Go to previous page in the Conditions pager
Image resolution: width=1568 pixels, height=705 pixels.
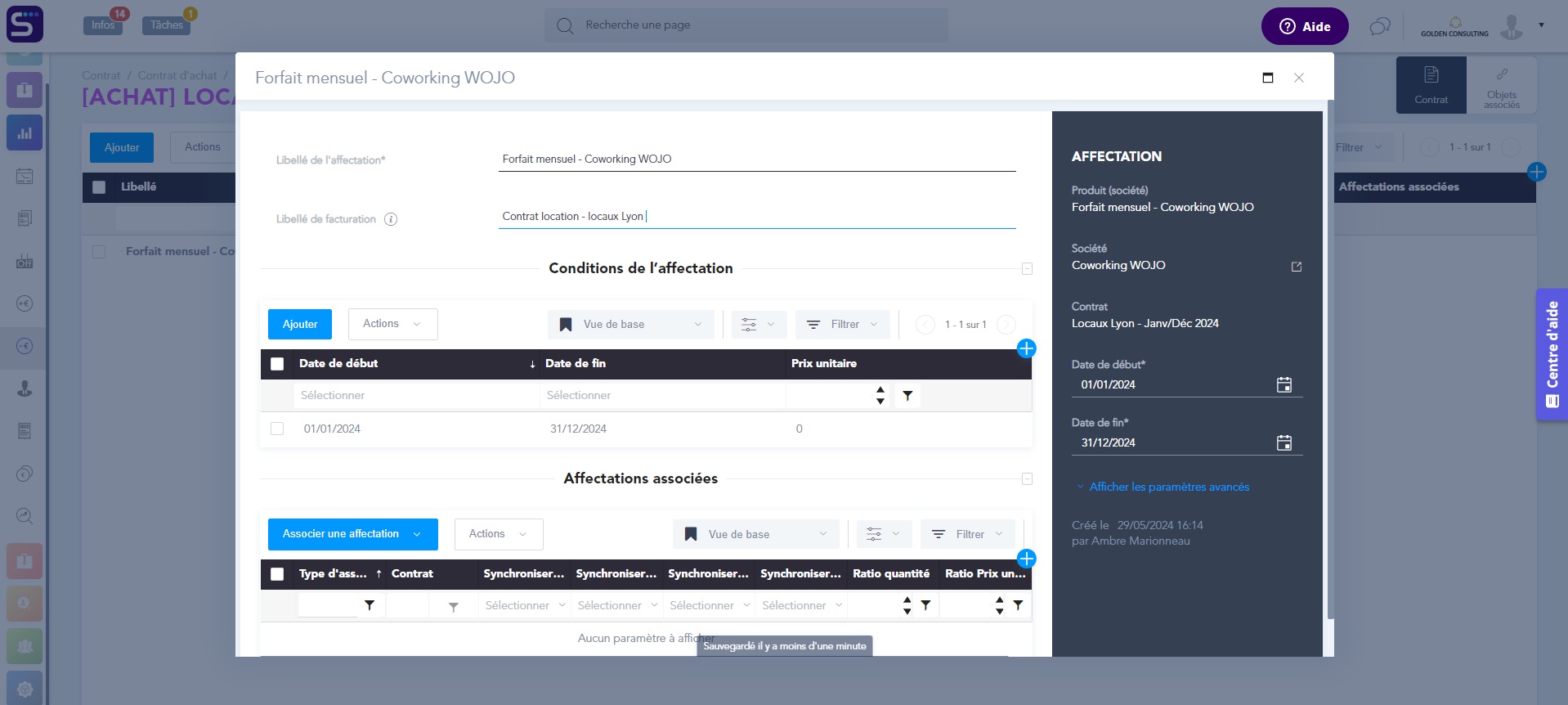[925, 325]
